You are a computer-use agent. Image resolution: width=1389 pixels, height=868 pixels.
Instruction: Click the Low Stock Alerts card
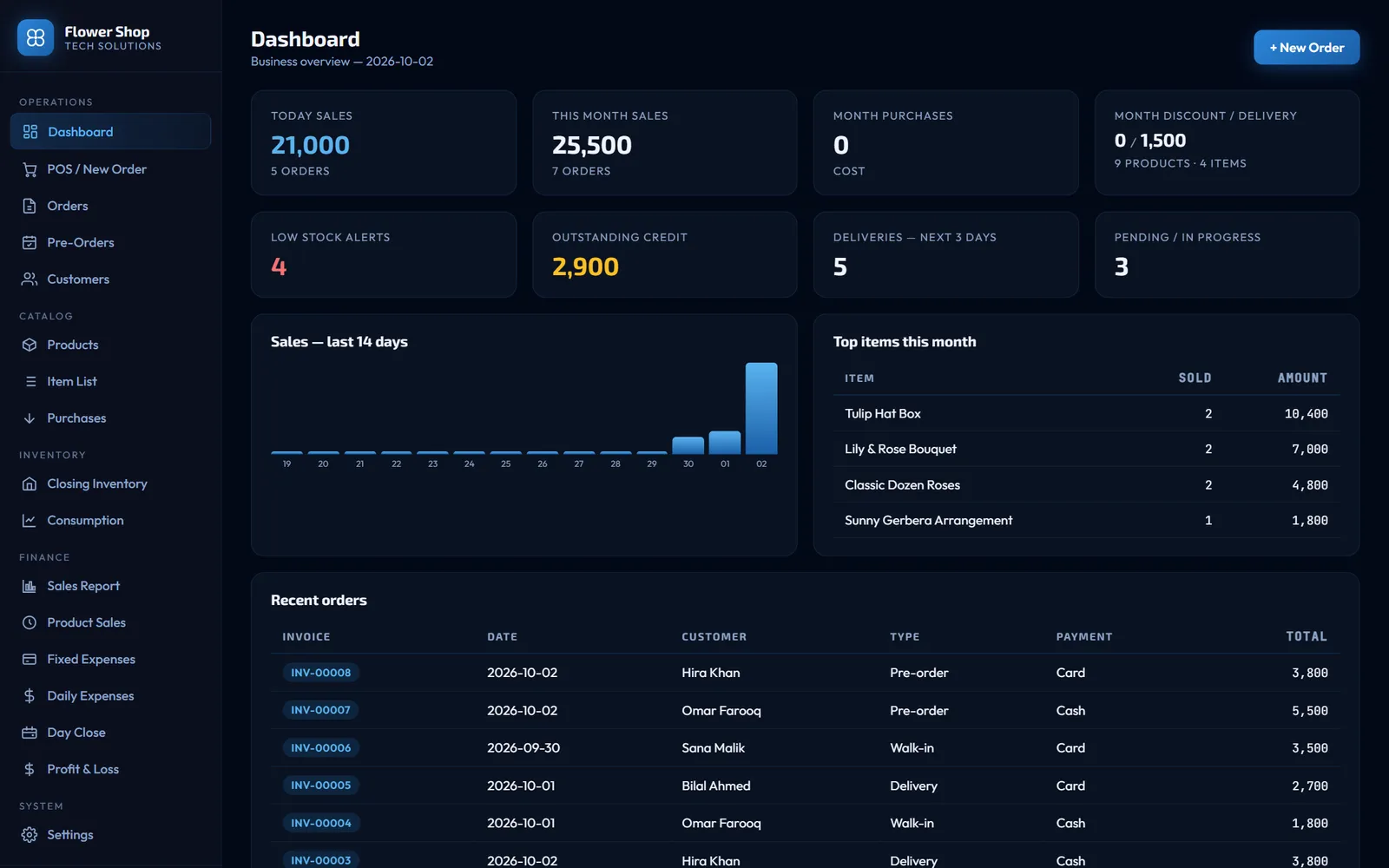point(383,254)
